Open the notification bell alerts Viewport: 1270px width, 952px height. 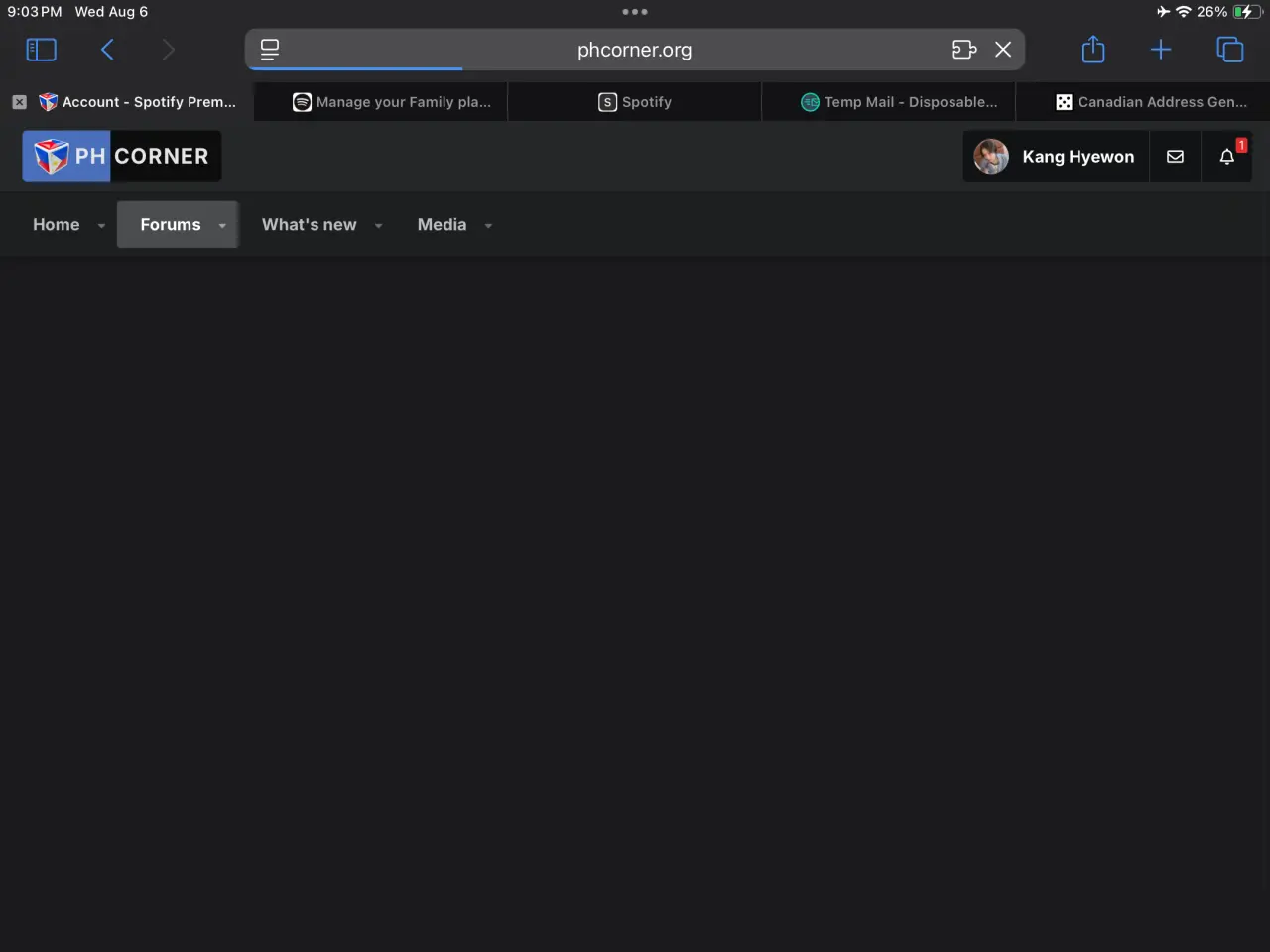click(x=1227, y=157)
